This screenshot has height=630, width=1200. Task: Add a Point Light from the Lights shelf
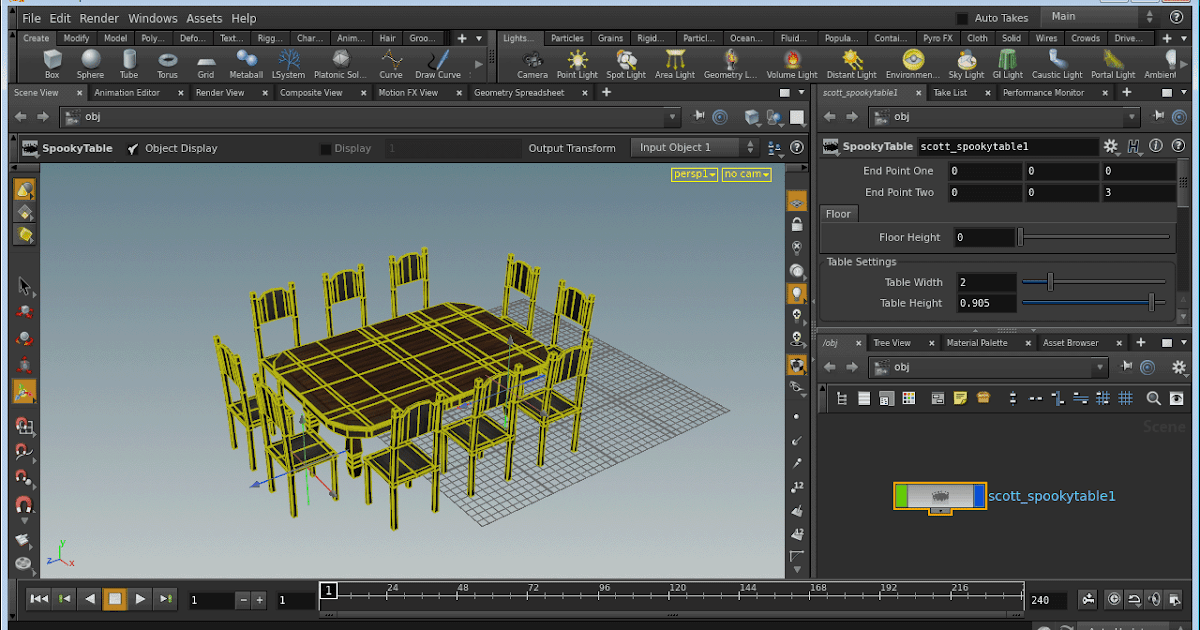click(x=577, y=63)
